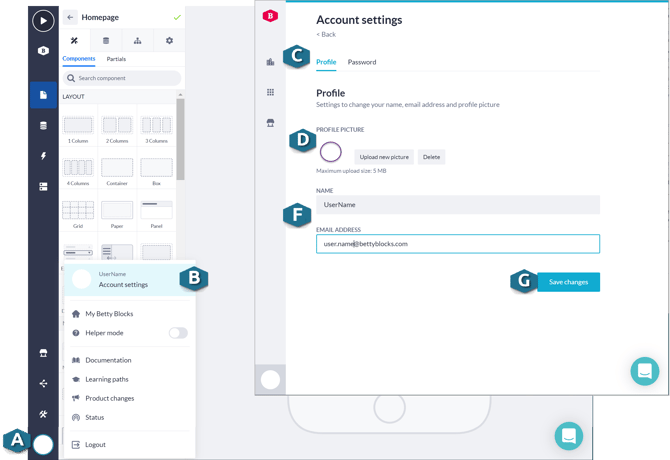Select the Profile tab

(326, 62)
